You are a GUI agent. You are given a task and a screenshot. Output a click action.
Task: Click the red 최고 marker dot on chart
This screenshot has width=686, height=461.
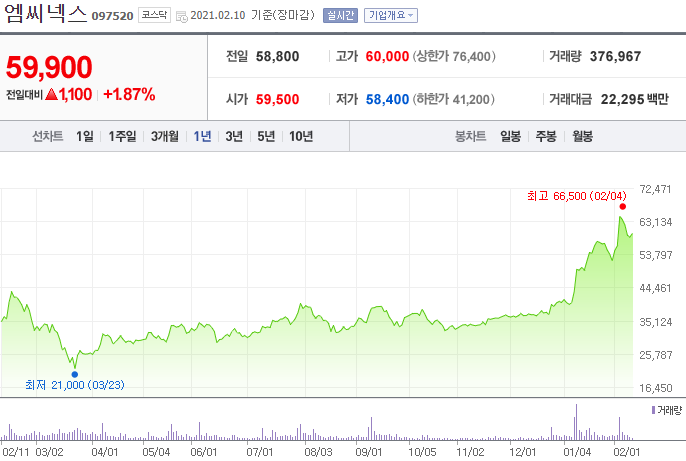tap(623, 206)
